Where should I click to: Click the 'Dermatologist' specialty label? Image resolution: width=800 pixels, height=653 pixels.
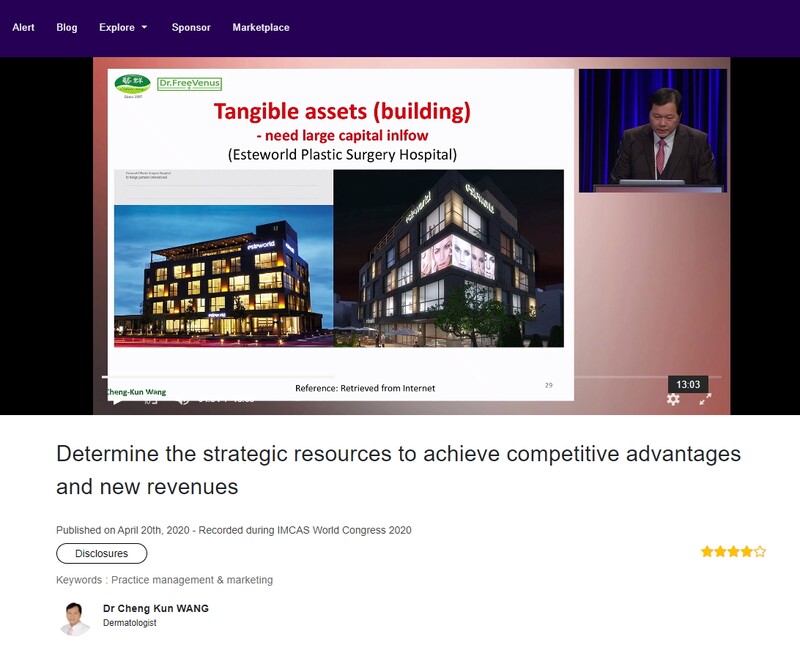click(130, 623)
